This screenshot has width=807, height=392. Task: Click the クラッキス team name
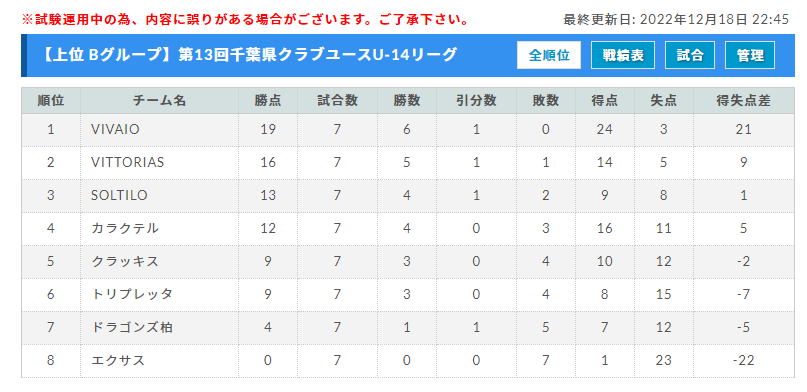[x=125, y=261]
